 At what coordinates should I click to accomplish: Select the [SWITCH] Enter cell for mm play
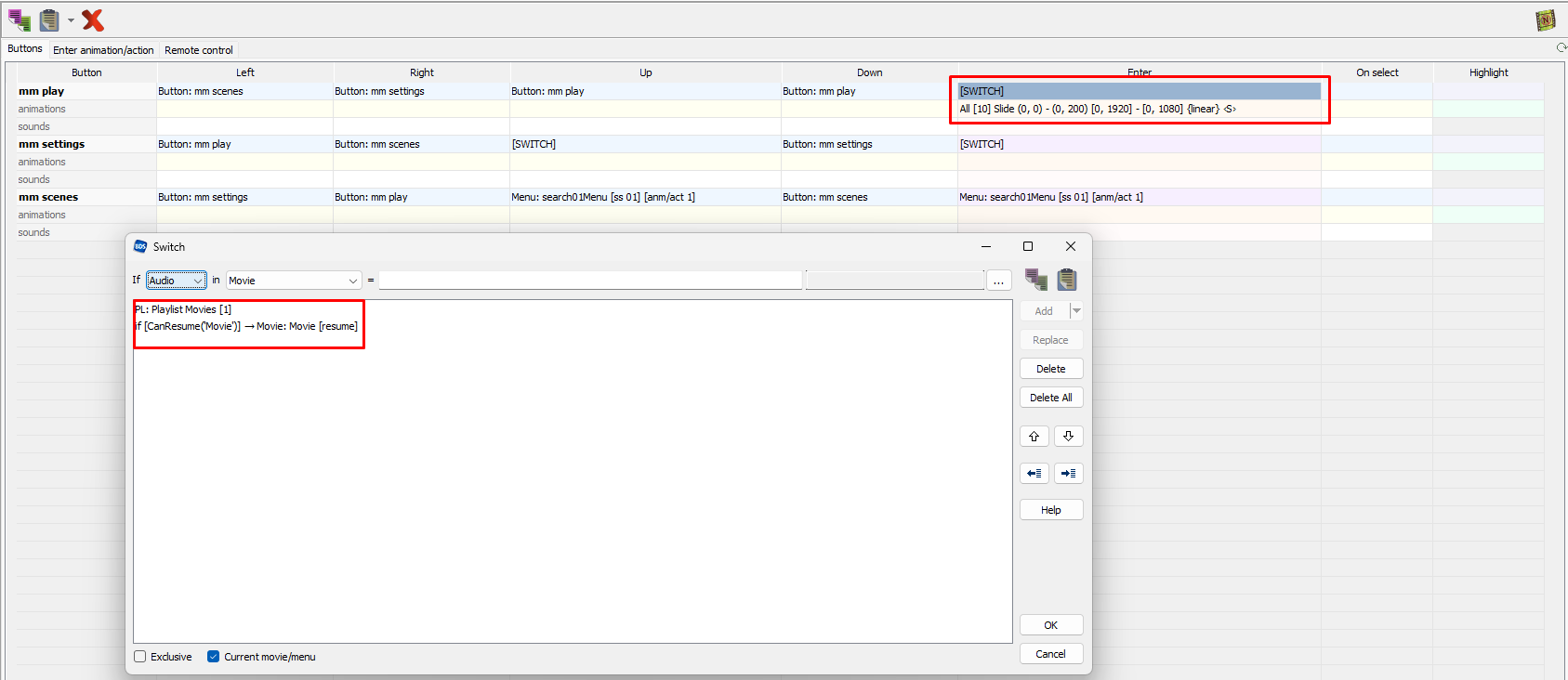coord(1140,91)
